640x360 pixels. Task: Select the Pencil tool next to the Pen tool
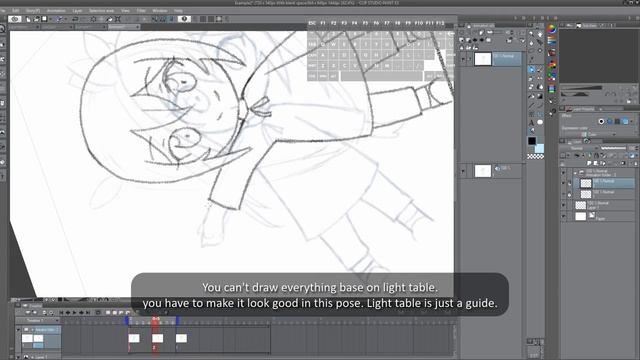(540, 70)
